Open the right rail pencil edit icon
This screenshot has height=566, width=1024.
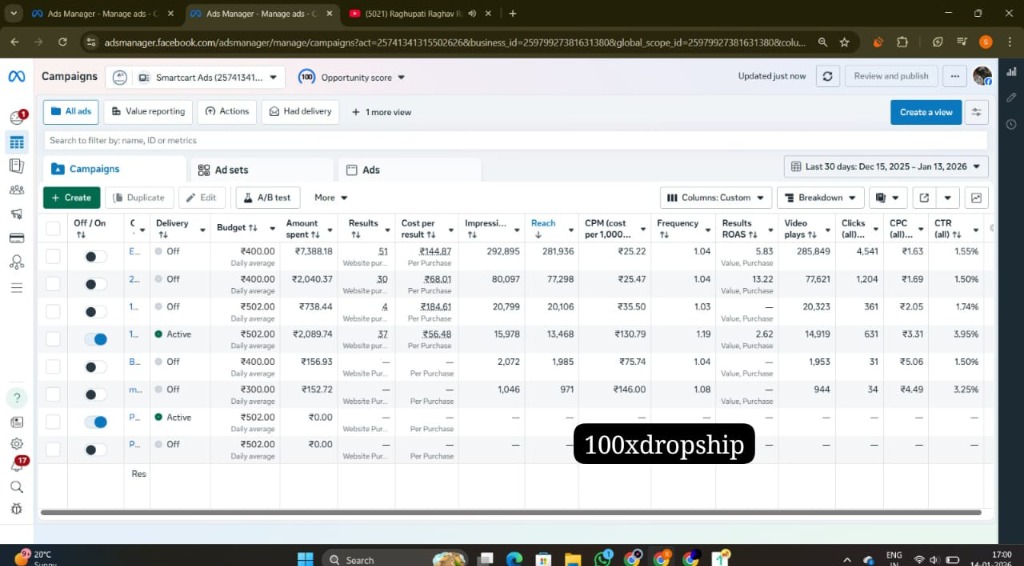1011,97
